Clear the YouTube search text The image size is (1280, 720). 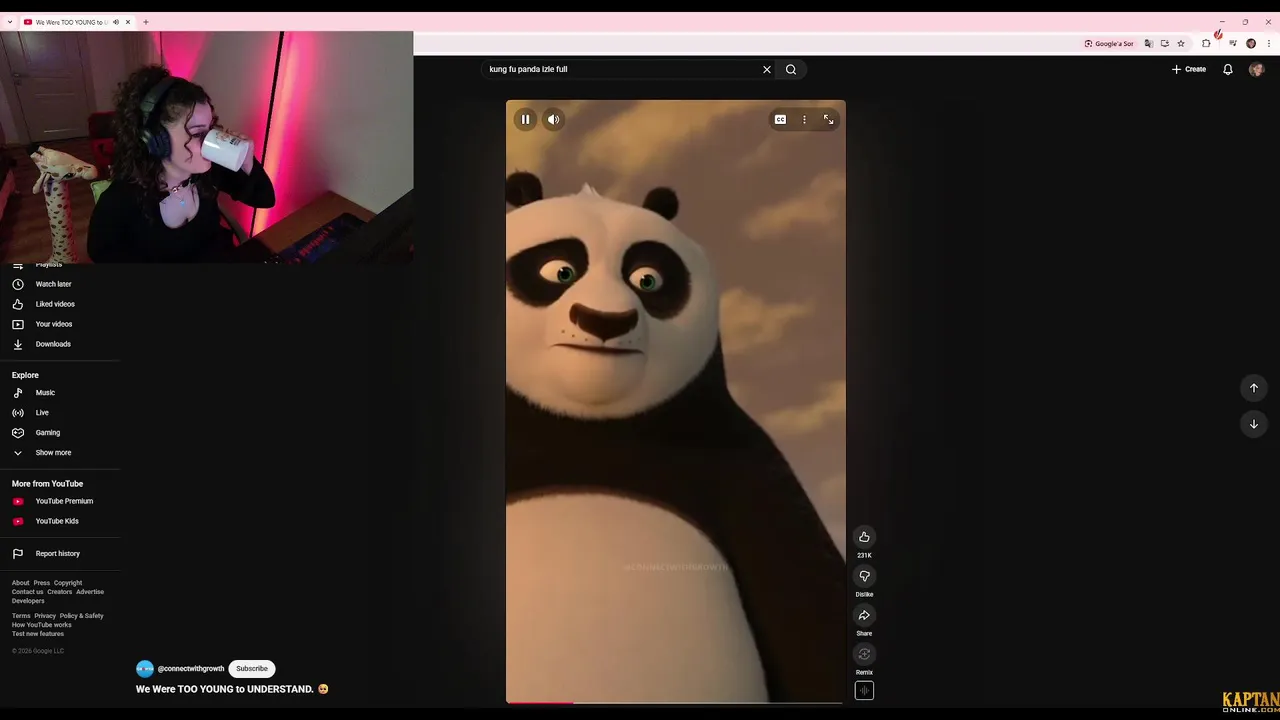click(x=767, y=69)
